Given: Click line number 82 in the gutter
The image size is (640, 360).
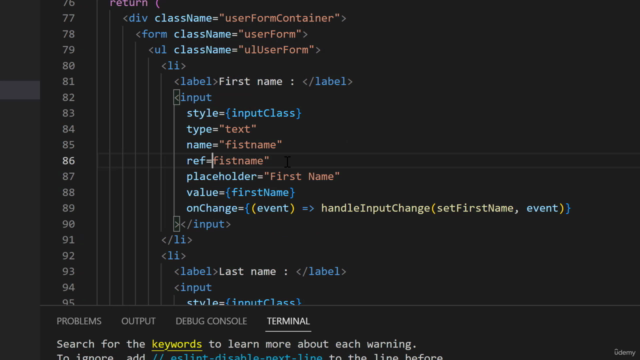Looking at the screenshot, I should 69,98.
